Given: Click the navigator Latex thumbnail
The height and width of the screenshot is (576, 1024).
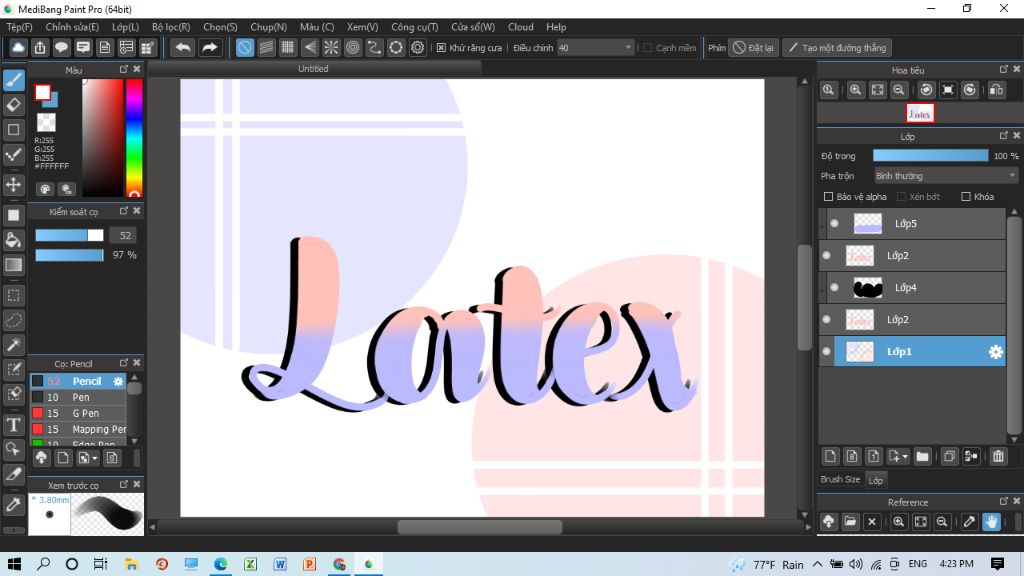Looking at the screenshot, I should click(x=920, y=114).
